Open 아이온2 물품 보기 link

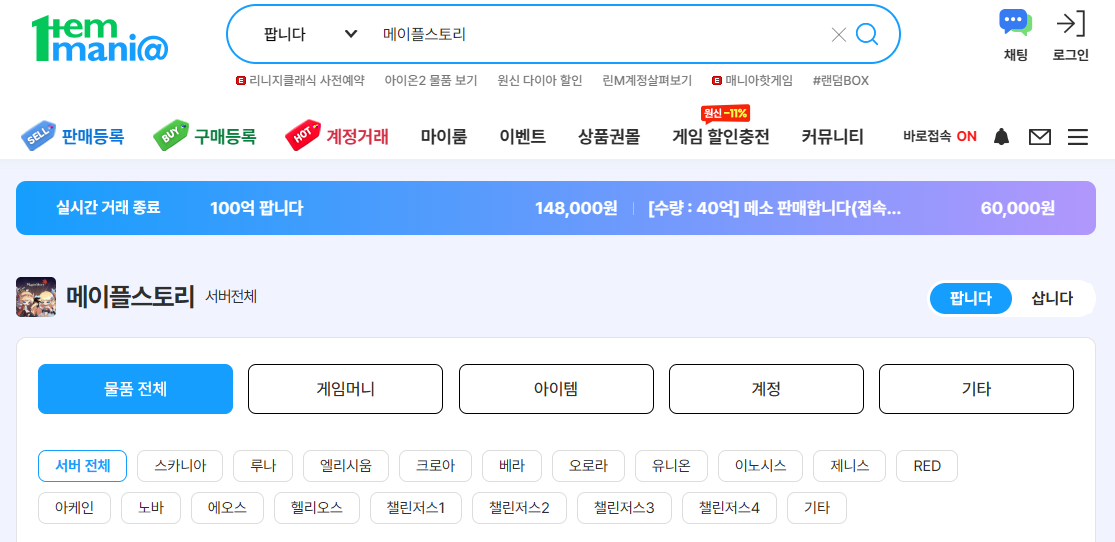point(430,80)
